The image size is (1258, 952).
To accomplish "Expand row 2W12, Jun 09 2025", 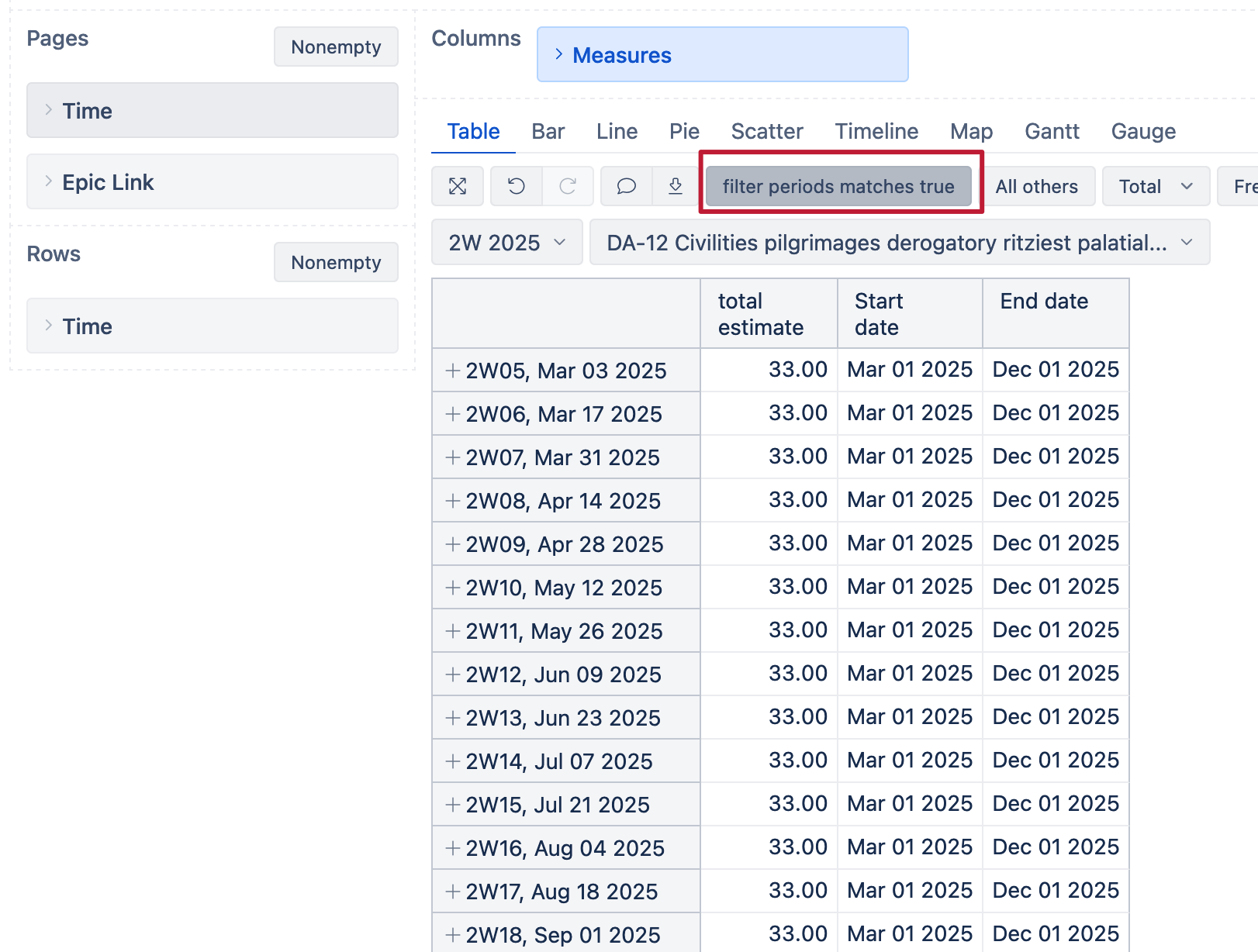I will coord(453,674).
